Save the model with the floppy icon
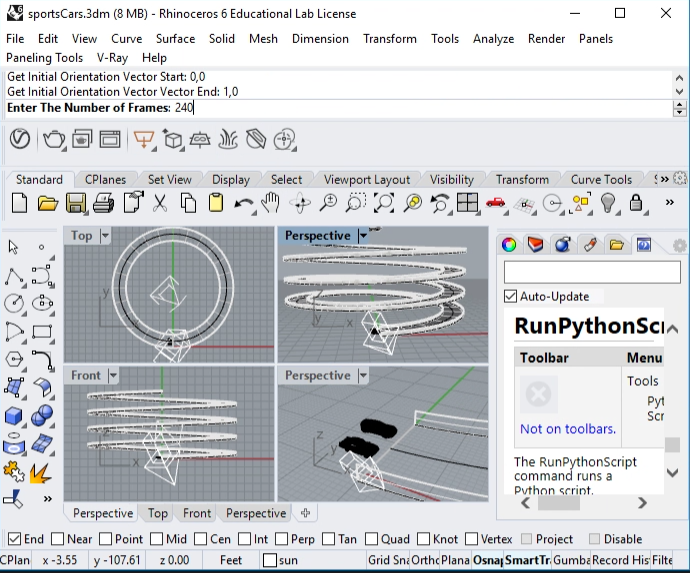 (76, 203)
